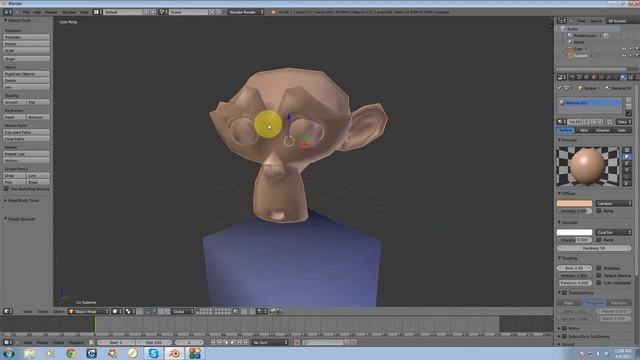This screenshot has width=640, height=360.
Task: Click the play animation button
Action: [233, 342]
